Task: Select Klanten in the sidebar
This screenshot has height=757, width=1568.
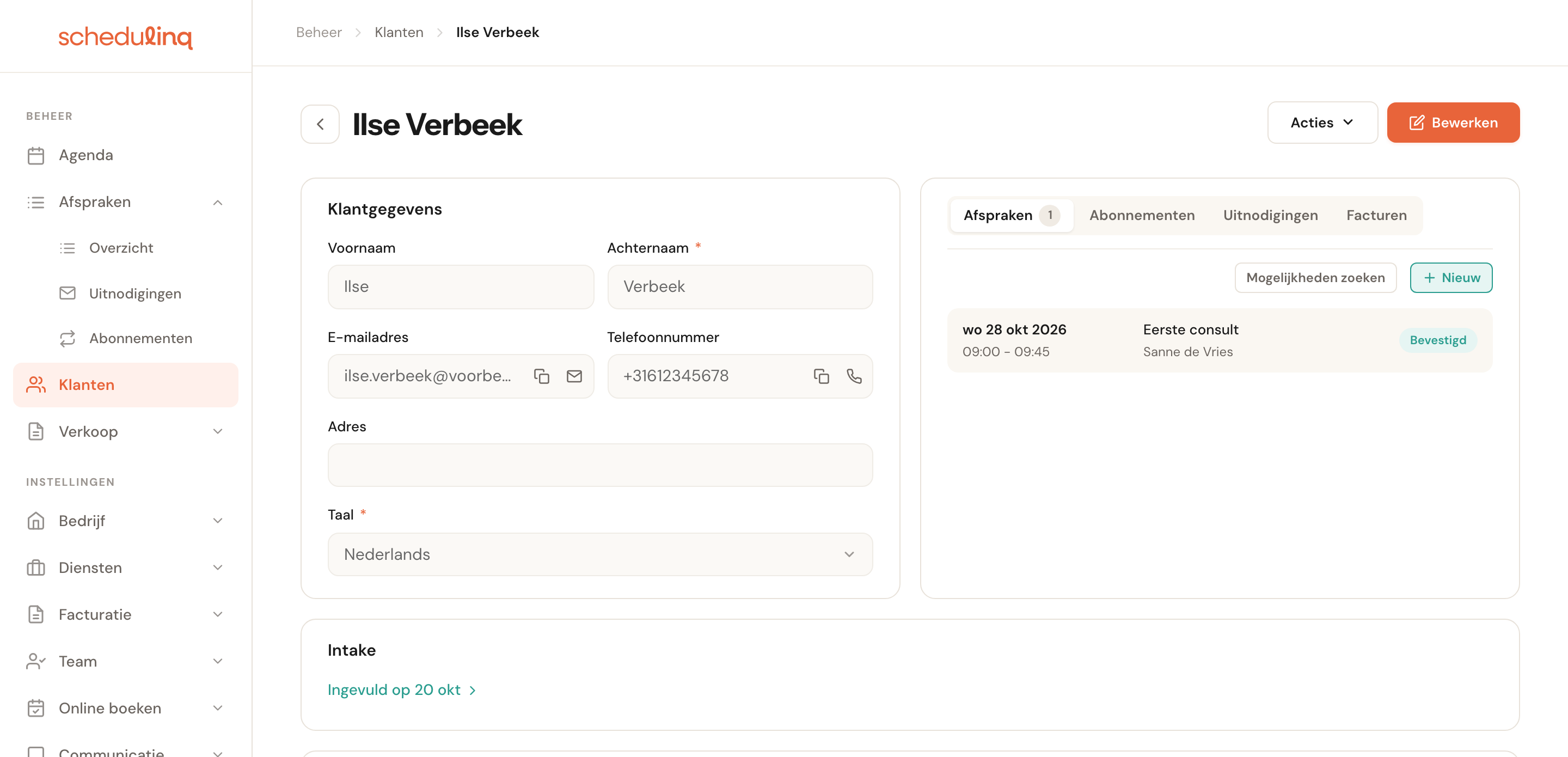Action: (125, 385)
